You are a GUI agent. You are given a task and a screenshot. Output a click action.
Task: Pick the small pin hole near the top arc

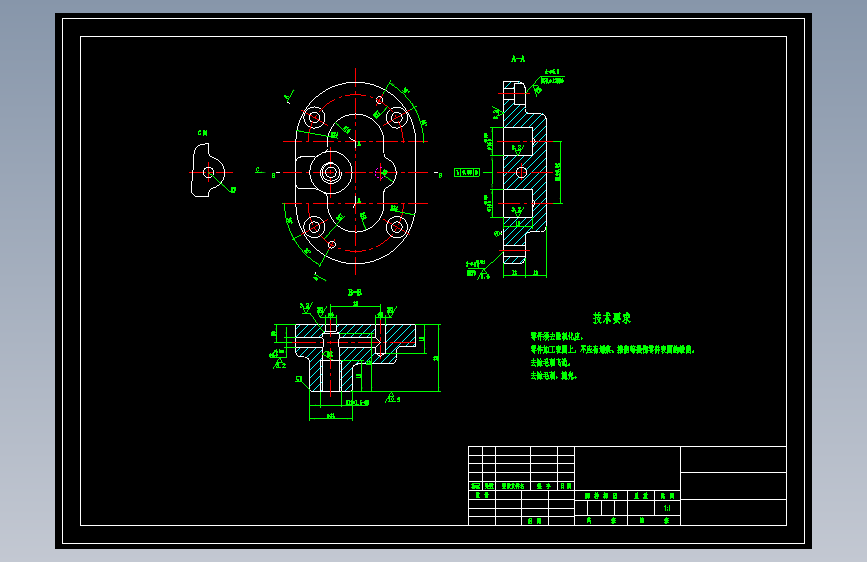[379, 100]
